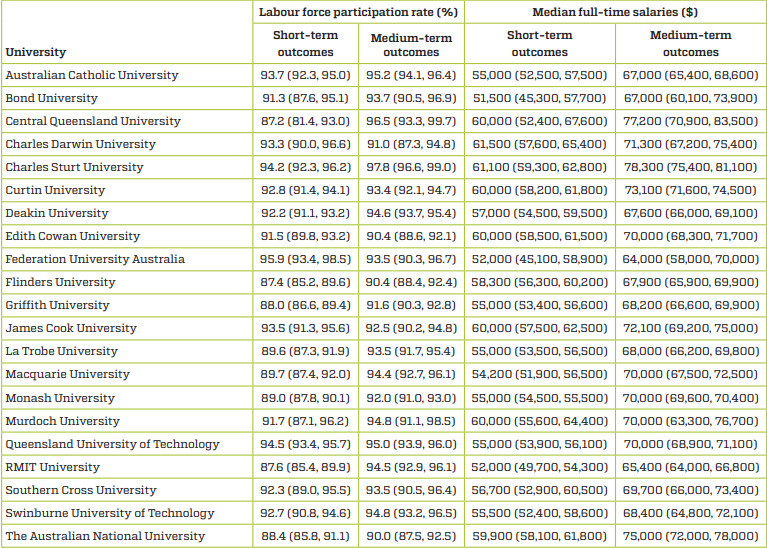Click cell '54,200 (51,900, 56,500)'
This screenshot has width=767, height=549.
tap(540, 374)
